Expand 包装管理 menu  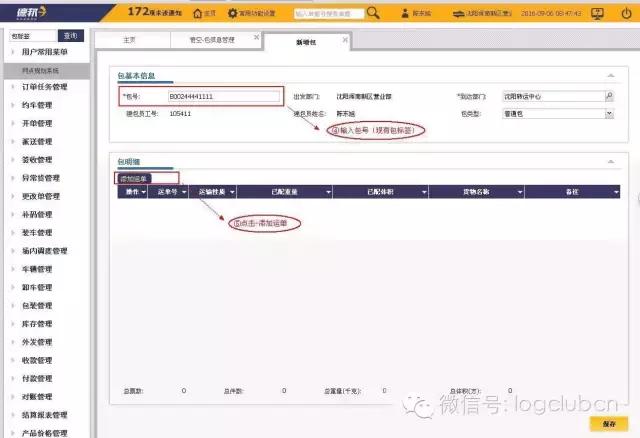click(37, 306)
